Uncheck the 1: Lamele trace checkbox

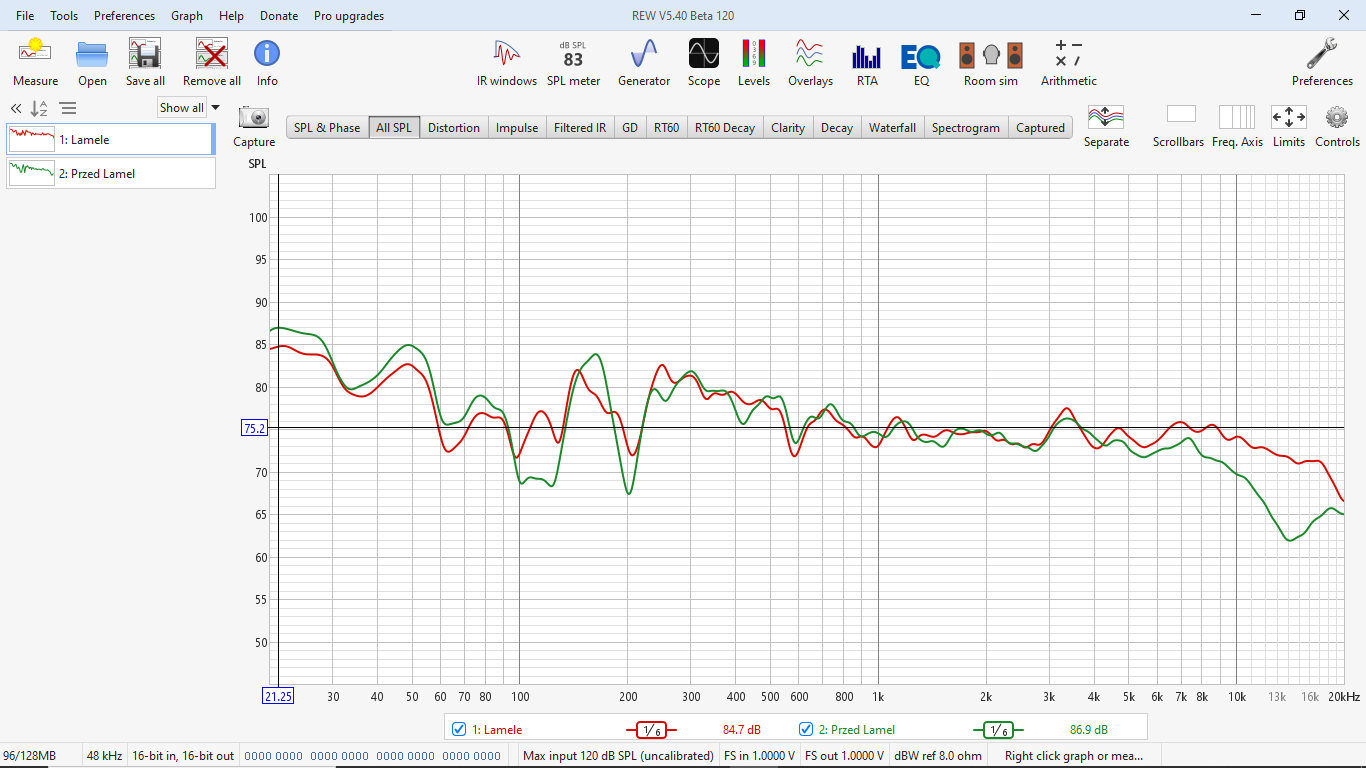[459, 729]
